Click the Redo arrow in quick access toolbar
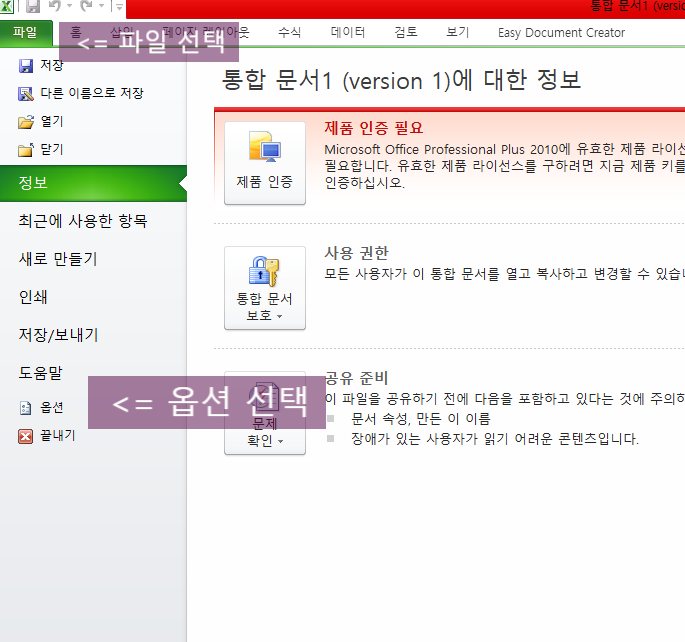Viewport: 685px width, 642px height. (x=86, y=6)
